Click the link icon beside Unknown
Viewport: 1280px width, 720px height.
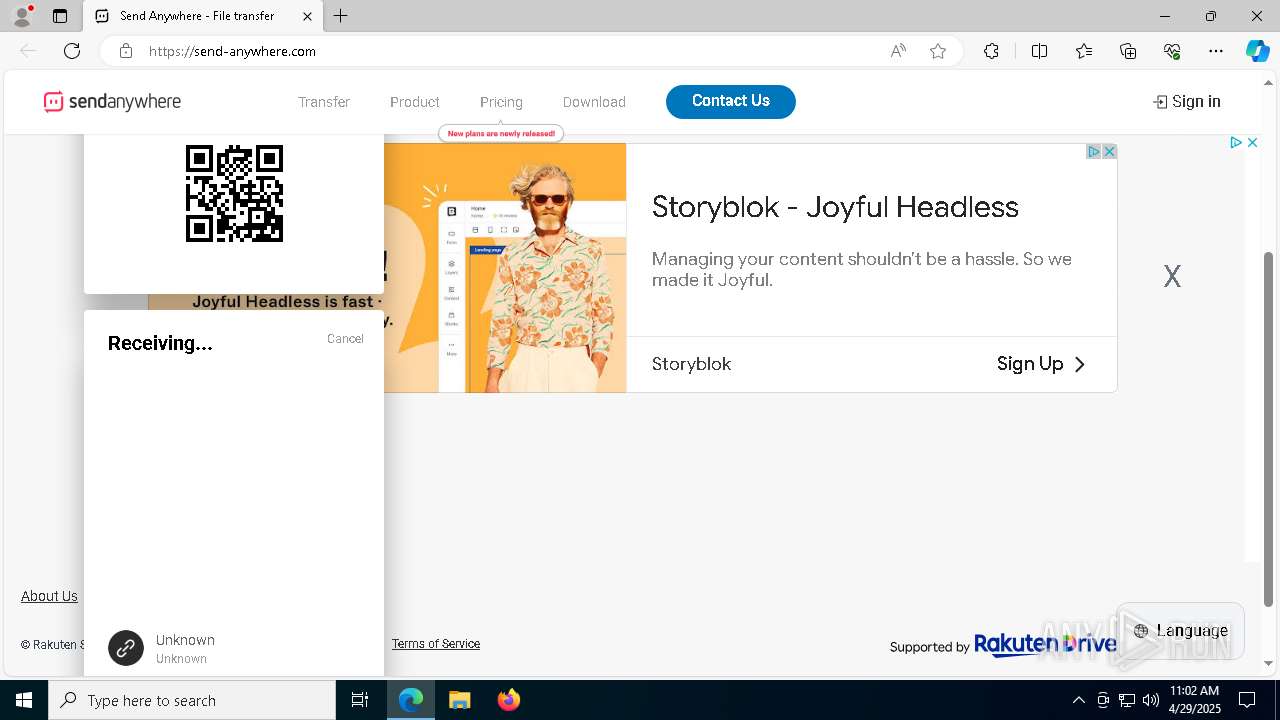[126, 648]
